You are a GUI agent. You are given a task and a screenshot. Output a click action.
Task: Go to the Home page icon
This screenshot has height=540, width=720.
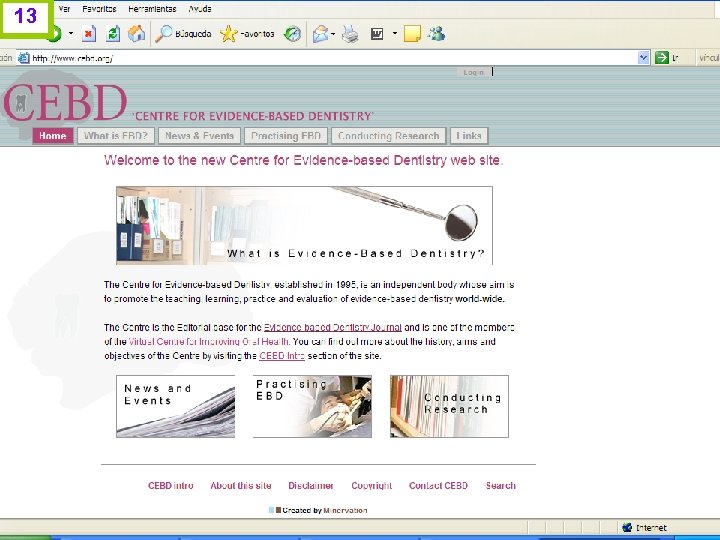coord(136,34)
